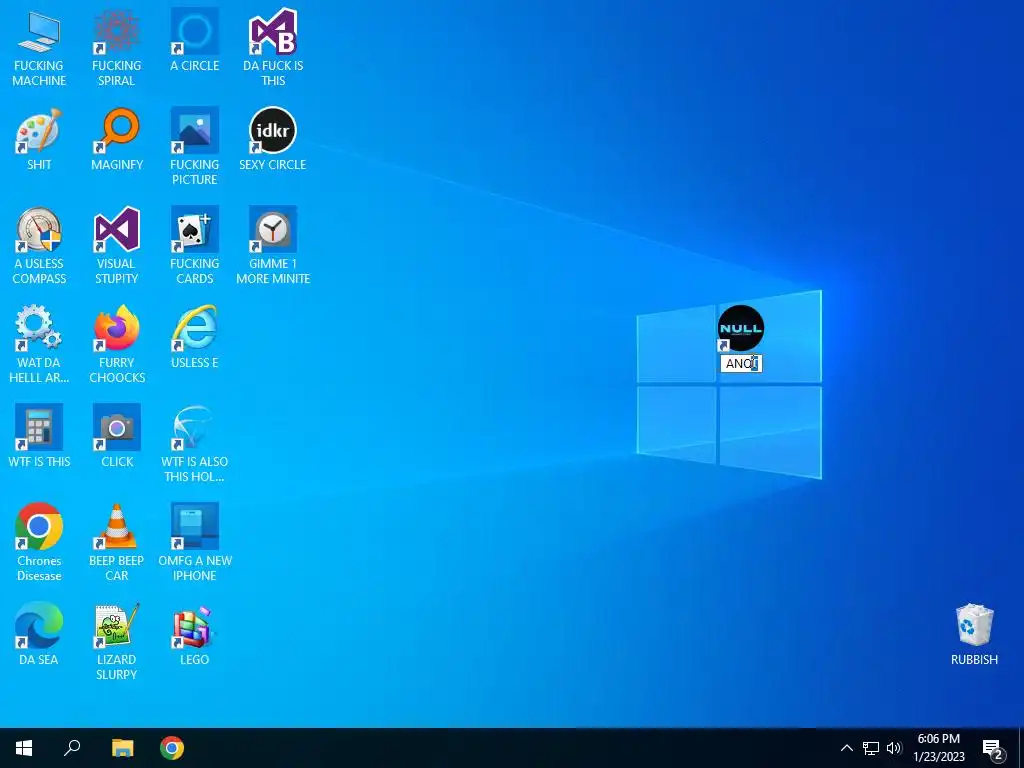Select the MAGINFY magnifier shortcut
Screen dimensions: 1024x768
tap(116, 131)
